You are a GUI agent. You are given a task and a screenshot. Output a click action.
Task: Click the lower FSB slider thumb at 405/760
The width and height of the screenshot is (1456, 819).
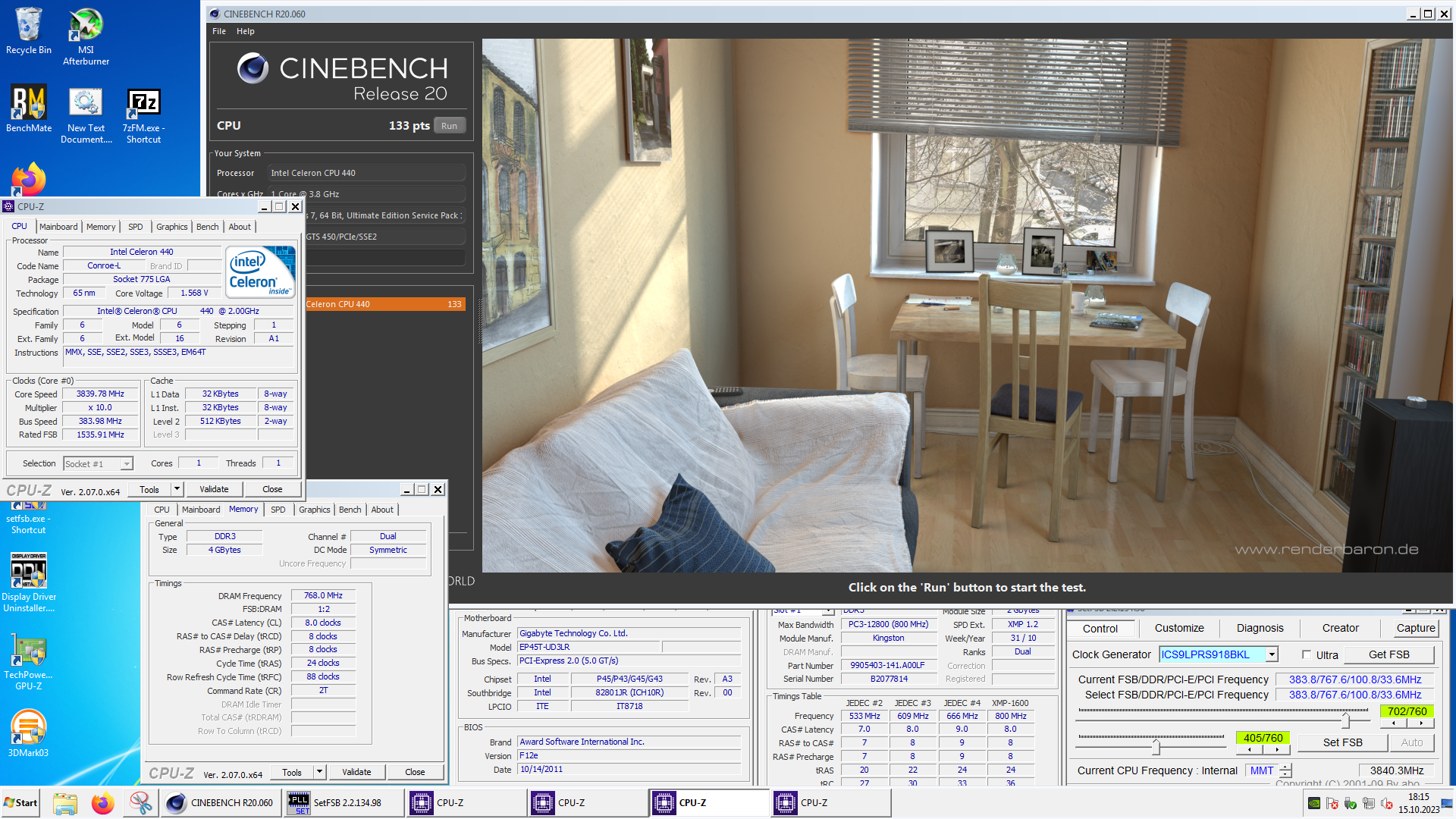click(1156, 746)
